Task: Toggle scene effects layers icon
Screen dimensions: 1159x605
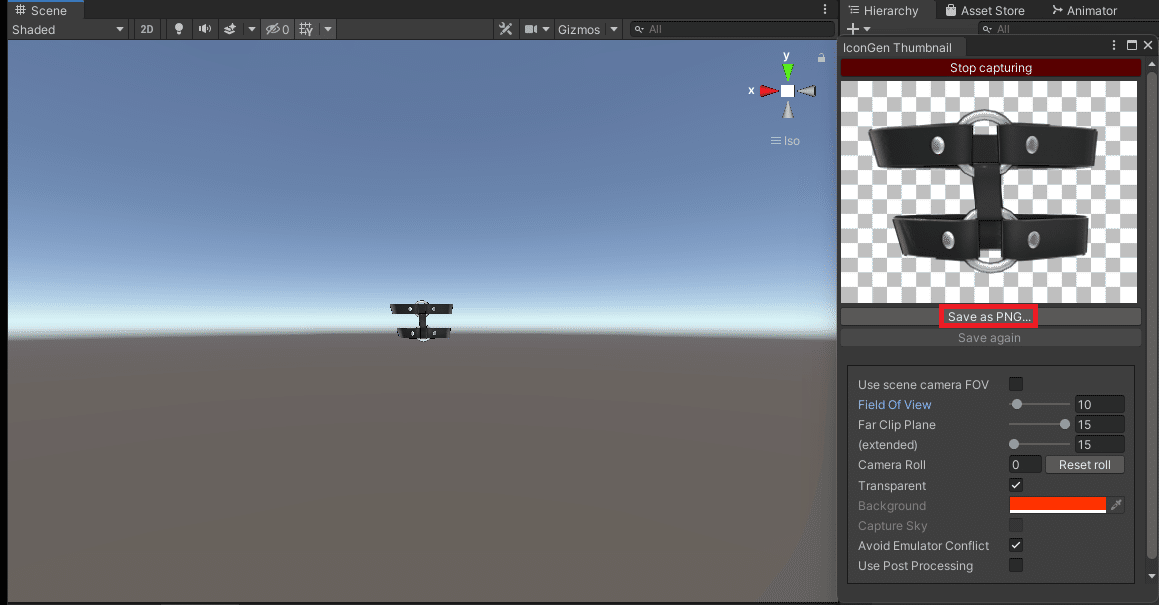Action: click(x=230, y=29)
